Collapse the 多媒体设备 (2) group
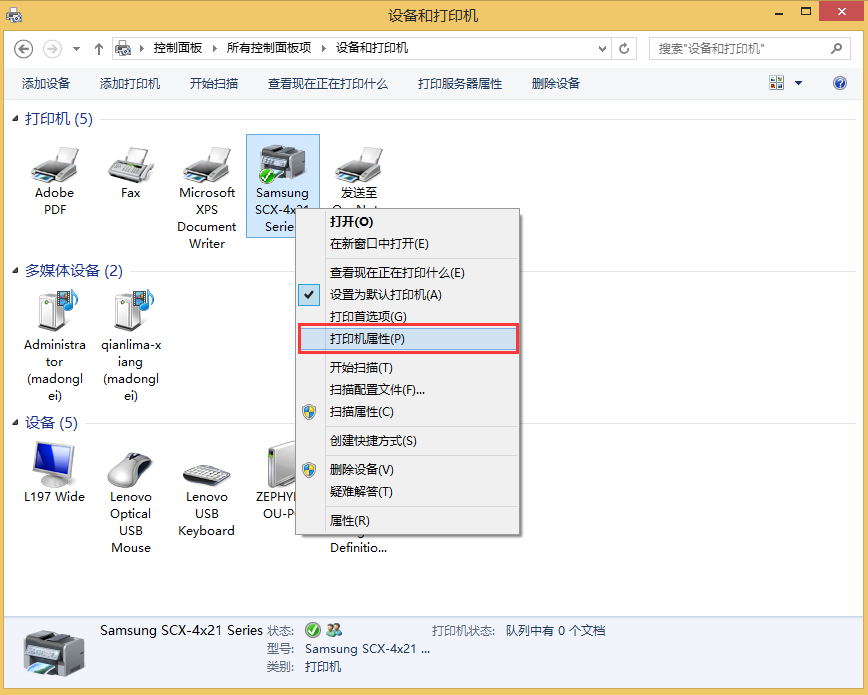 click(16, 271)
